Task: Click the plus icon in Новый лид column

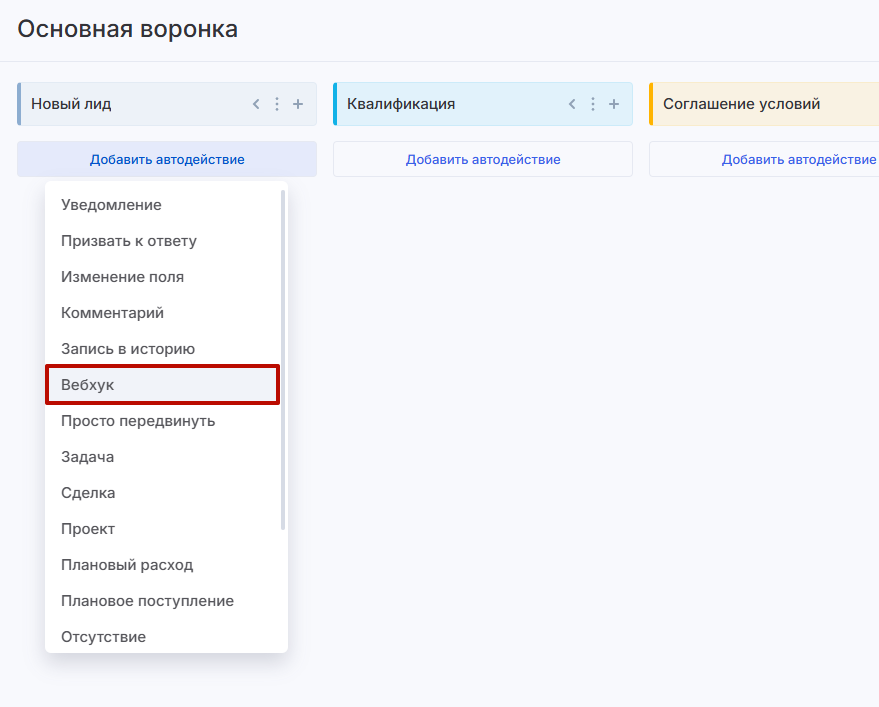Action: pyautogui.click(x=298, y=104)
